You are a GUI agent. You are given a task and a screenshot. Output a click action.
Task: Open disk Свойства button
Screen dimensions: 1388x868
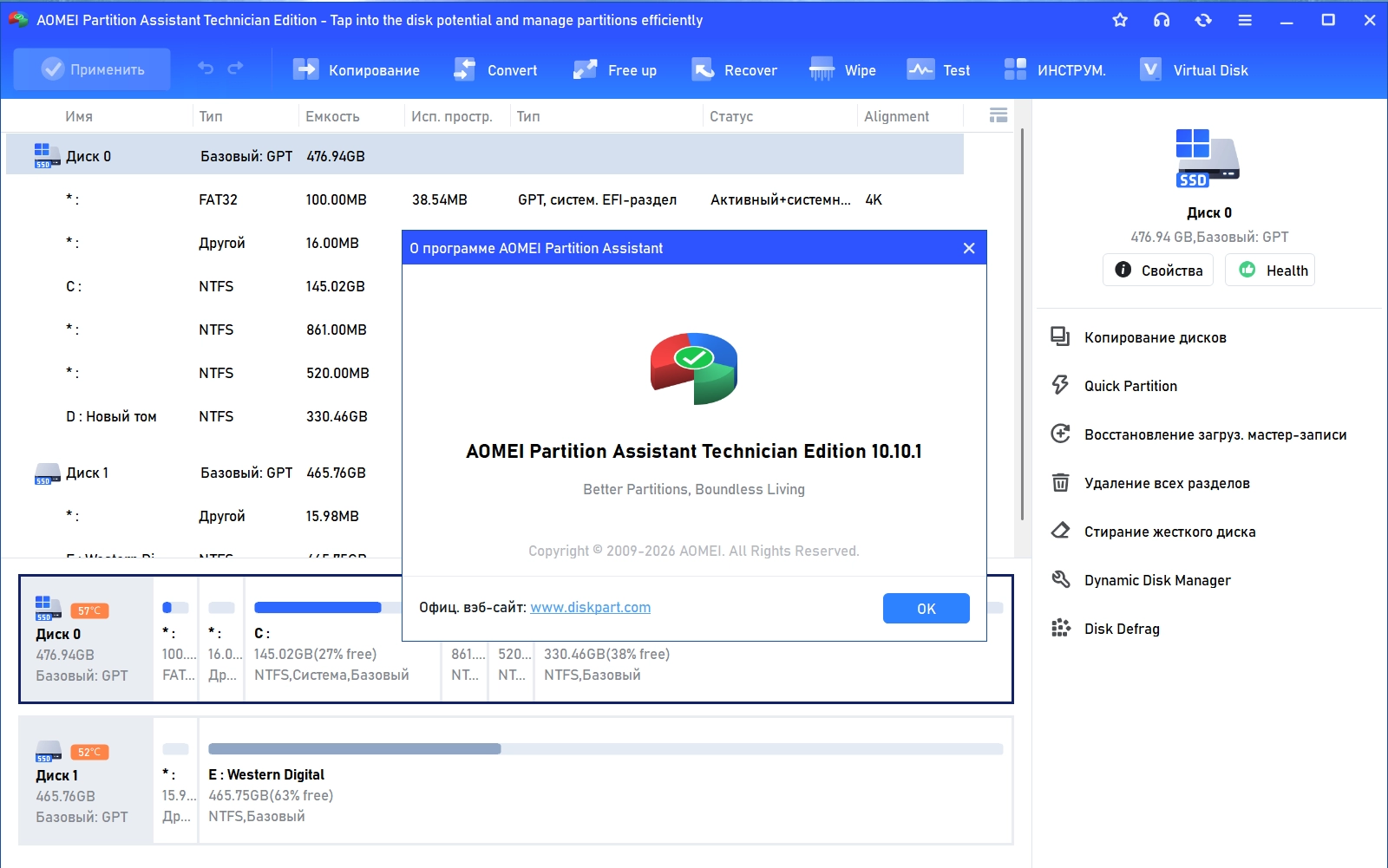point(1158,270)
